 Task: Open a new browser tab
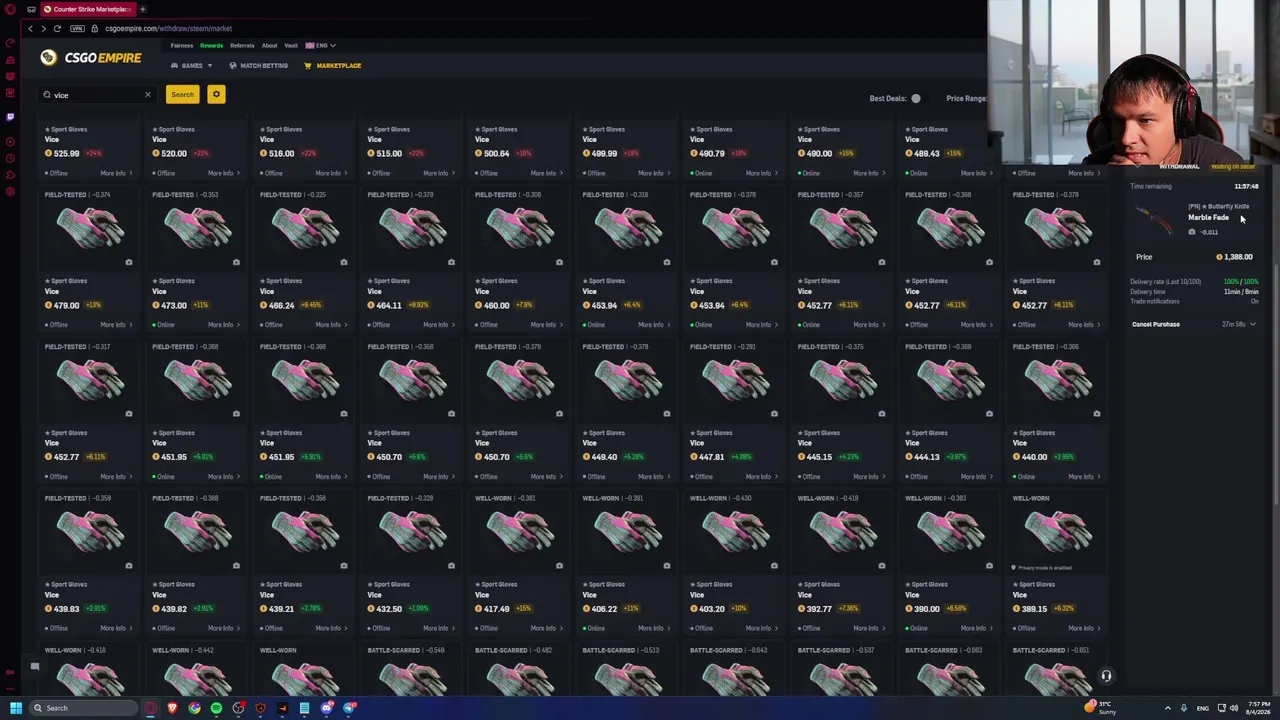click(x=142, y=9)
